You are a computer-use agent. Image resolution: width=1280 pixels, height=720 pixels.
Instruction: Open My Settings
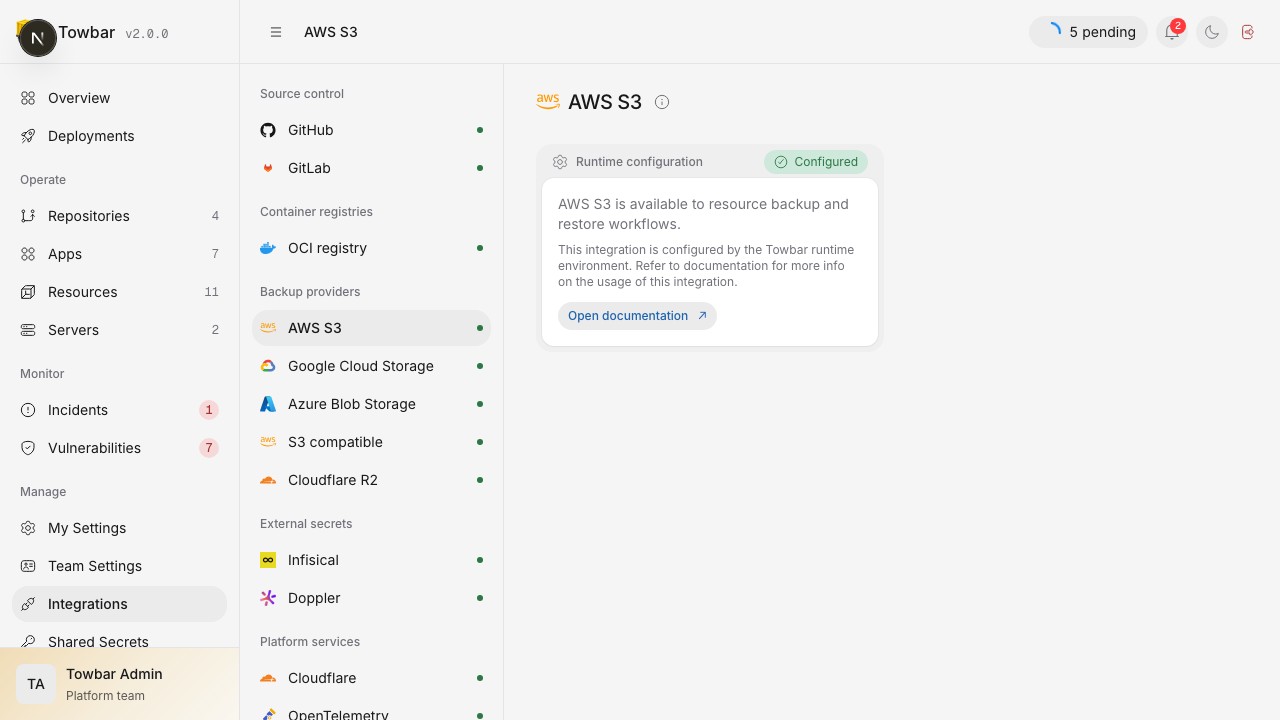(120, 528)
